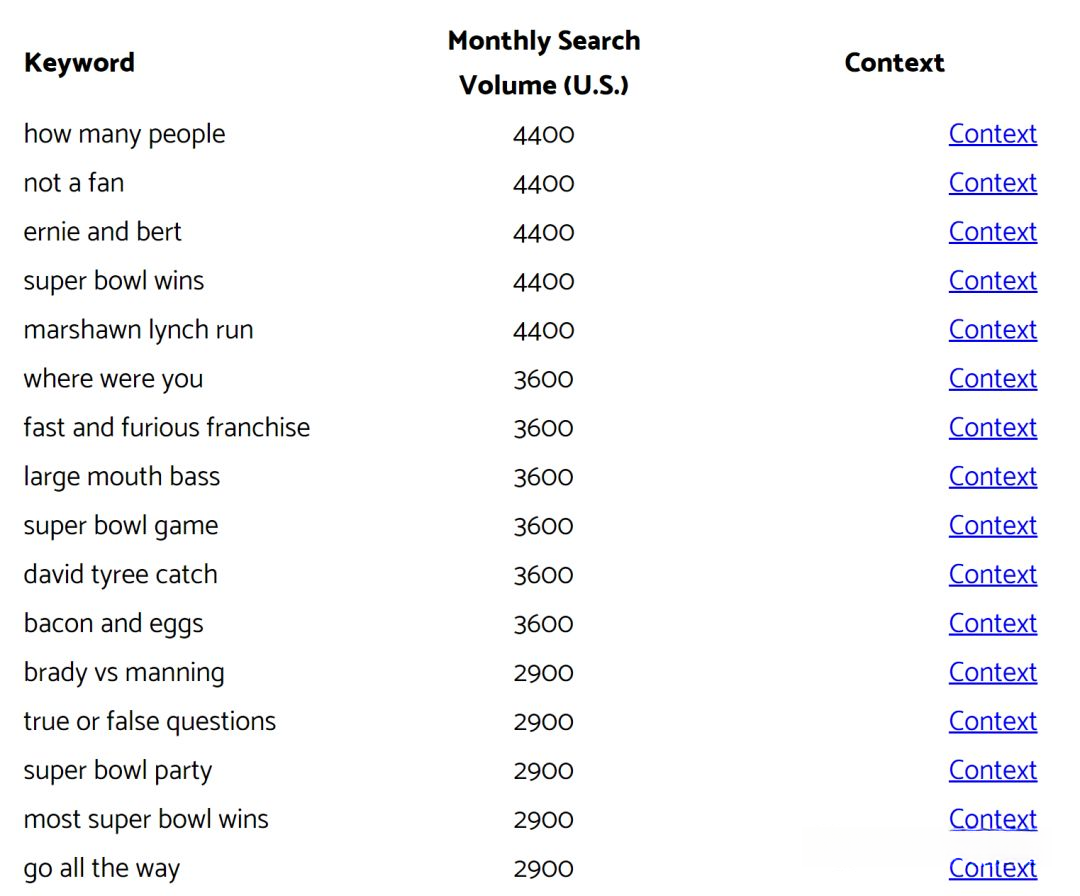The height and width of the screenshot is (896, 1080).
Task: Click Context link in 'not a fan' row
Action: (992, 183)
